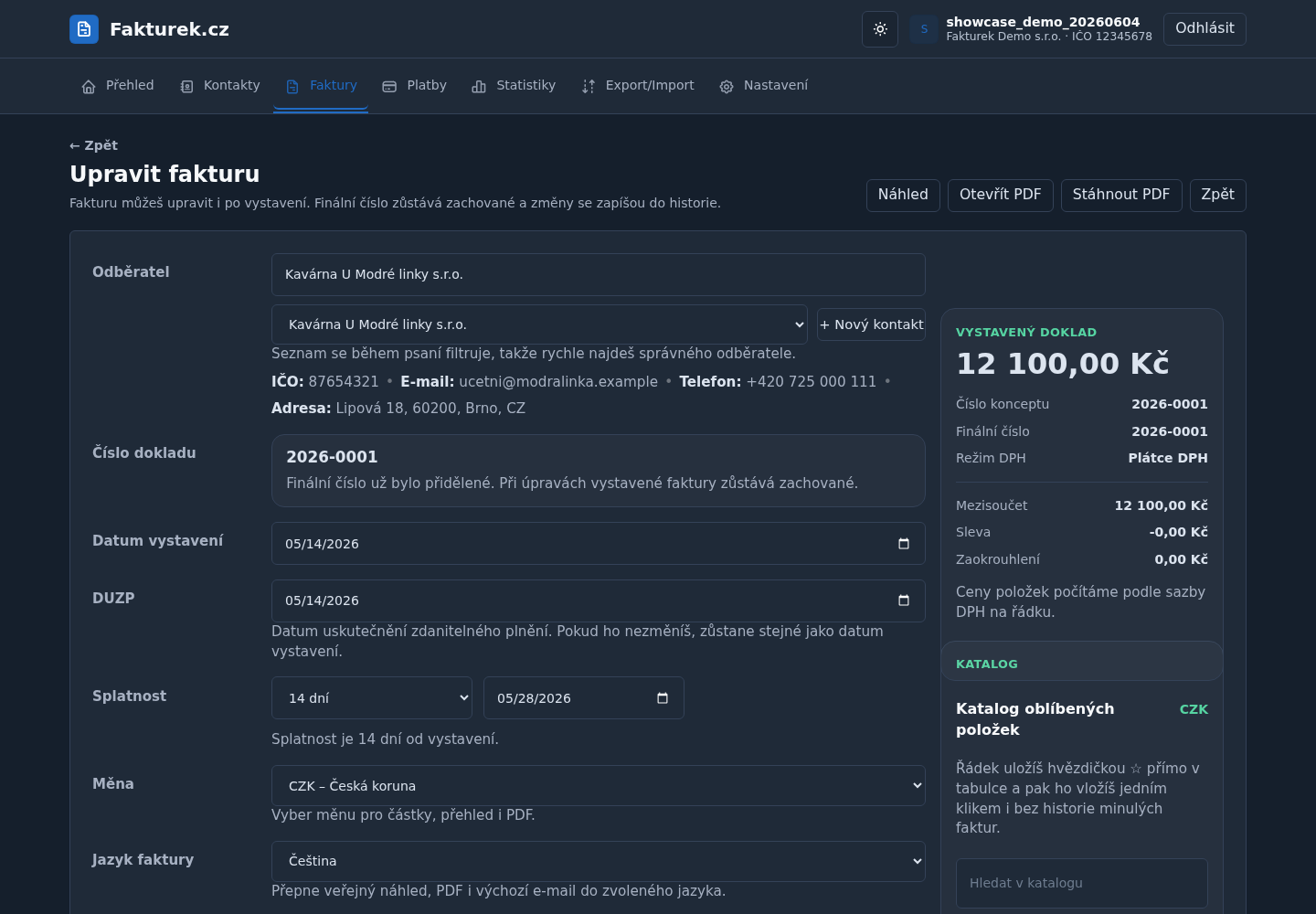Open the Kontakty tab

220,86
